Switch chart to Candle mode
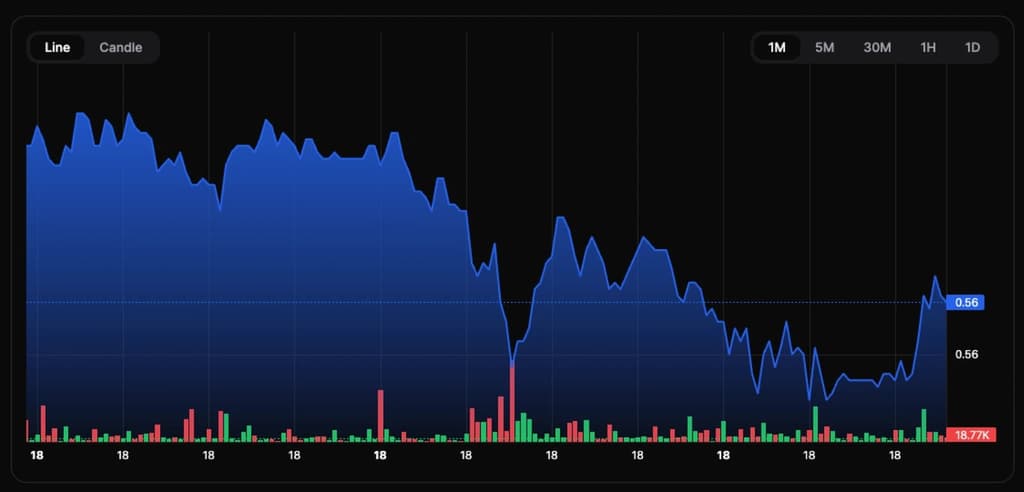The width and height of the screenshot is (1024, 492). [120, 47]
